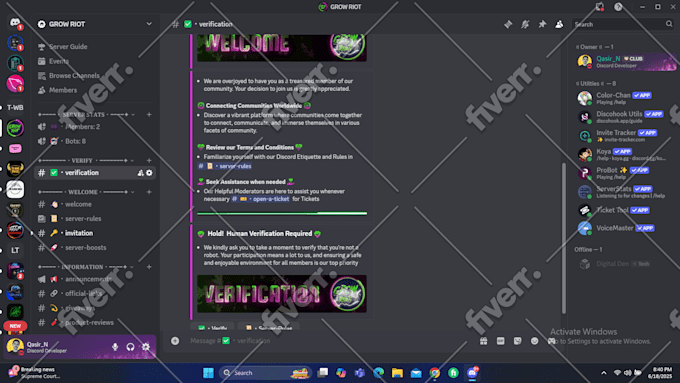
Task: Open File Explorer from taskbar
Action: point(397,373)
